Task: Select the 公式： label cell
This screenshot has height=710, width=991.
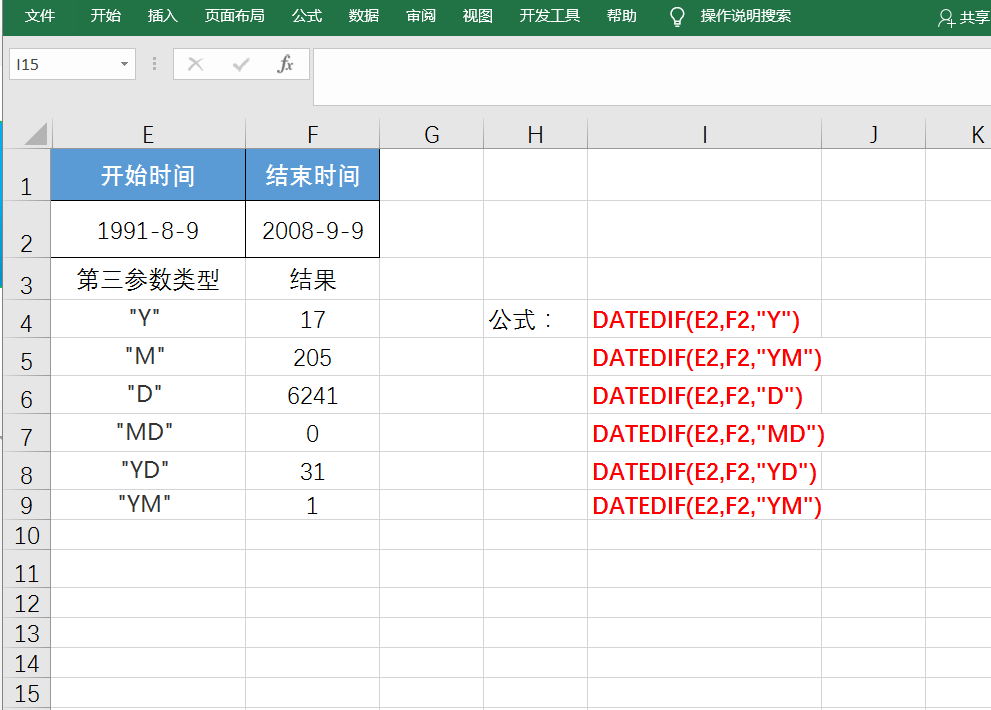Action: [x=535, y=319]
